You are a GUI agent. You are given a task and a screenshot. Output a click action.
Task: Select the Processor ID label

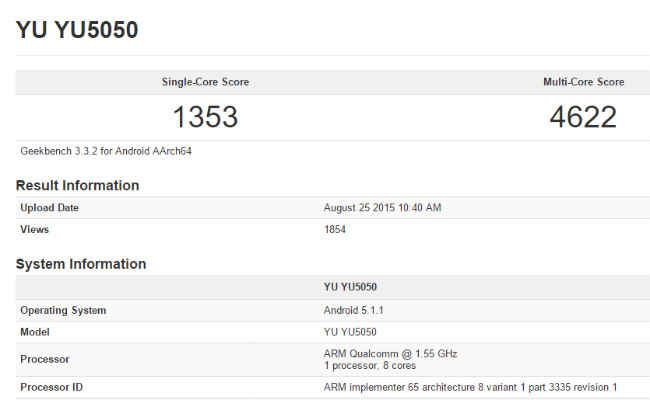coord(51,387)
